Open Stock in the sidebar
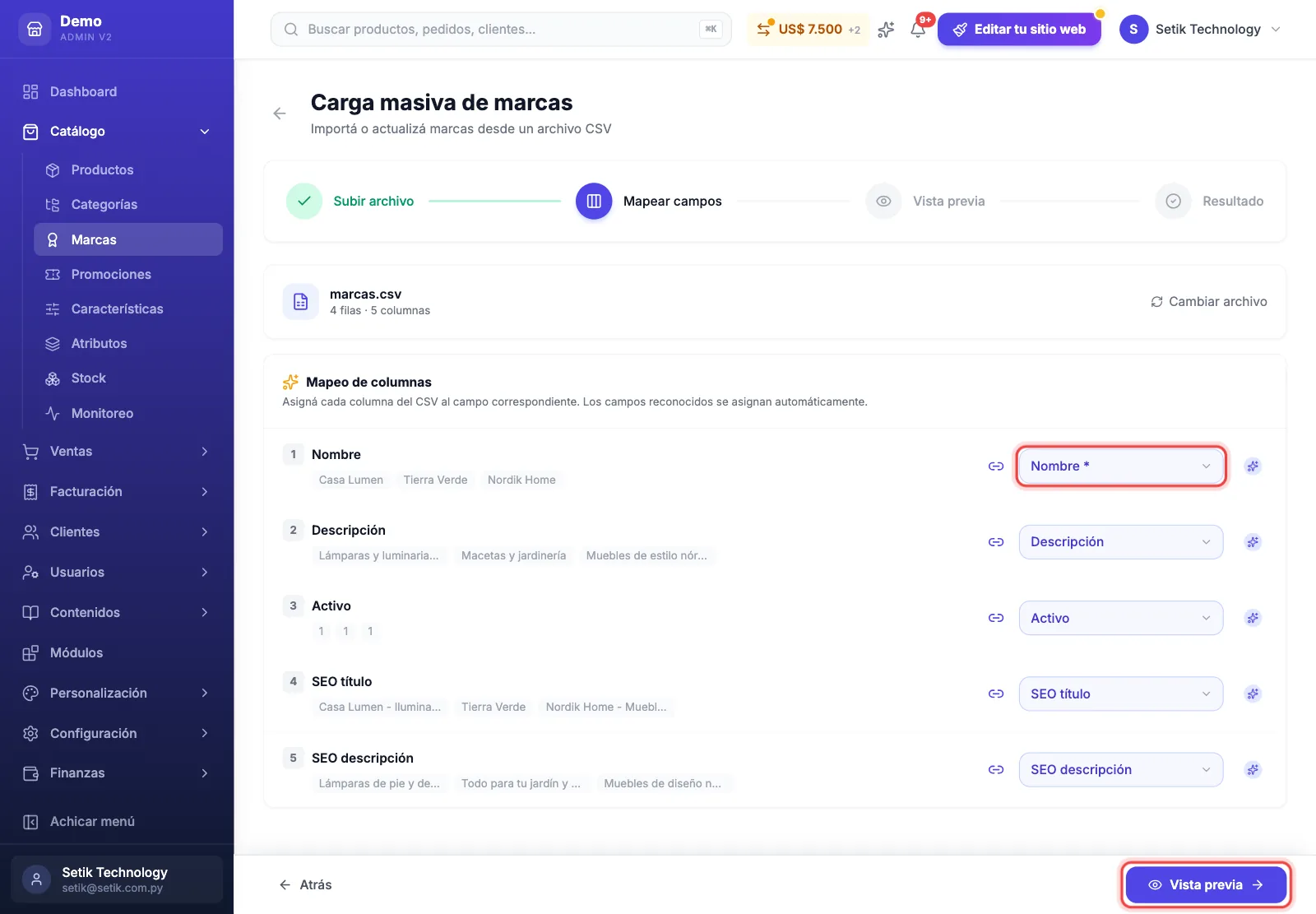1316x914 pixels. (128, 378)
